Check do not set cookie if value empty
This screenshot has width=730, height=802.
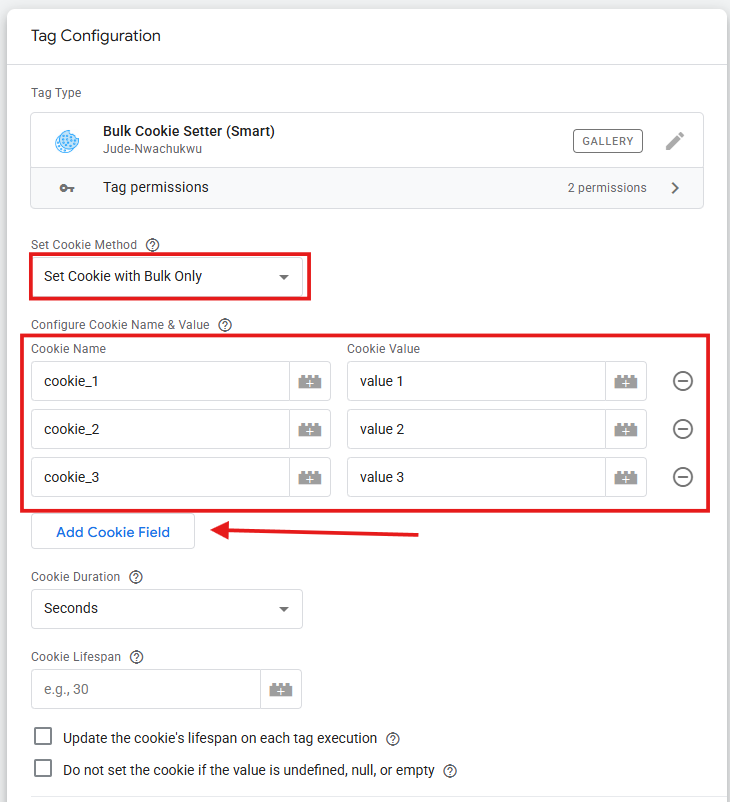43,769
